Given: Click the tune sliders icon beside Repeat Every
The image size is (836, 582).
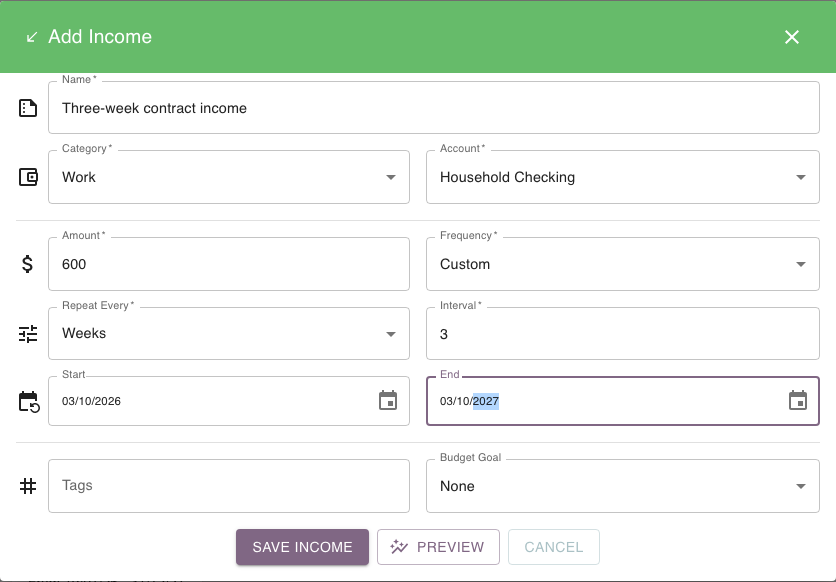Looking at the screenshot, I should tap(28, 334).
